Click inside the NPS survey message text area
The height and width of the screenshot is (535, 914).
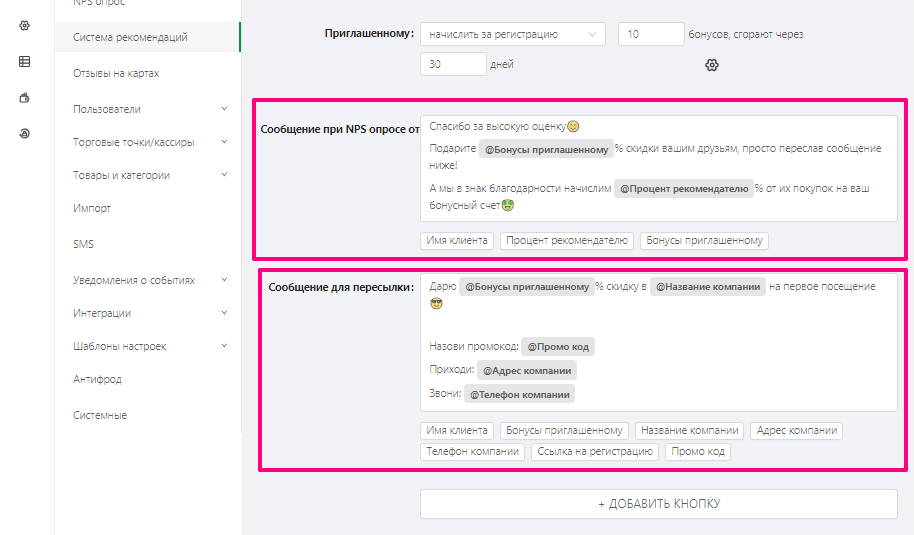click(659, 168)
